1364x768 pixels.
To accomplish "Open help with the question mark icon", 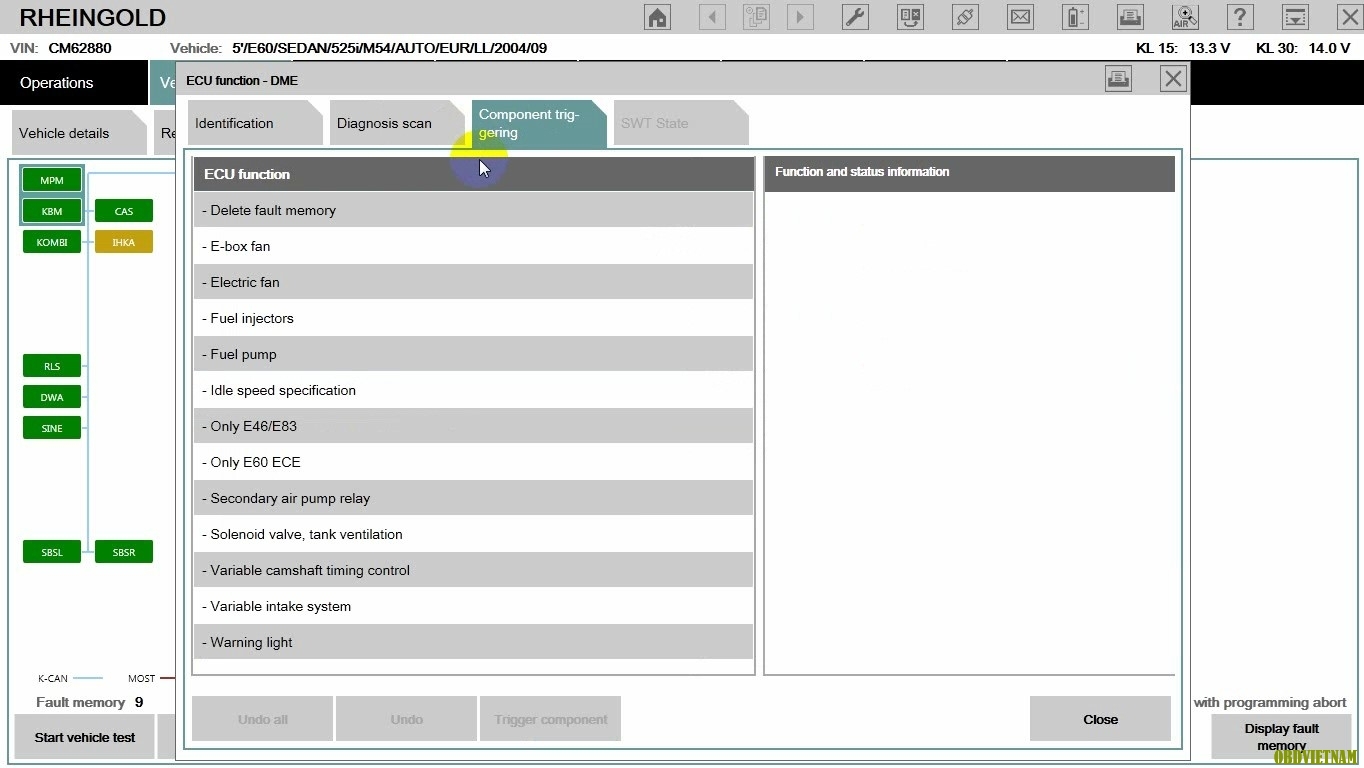I will (1240, 17).
